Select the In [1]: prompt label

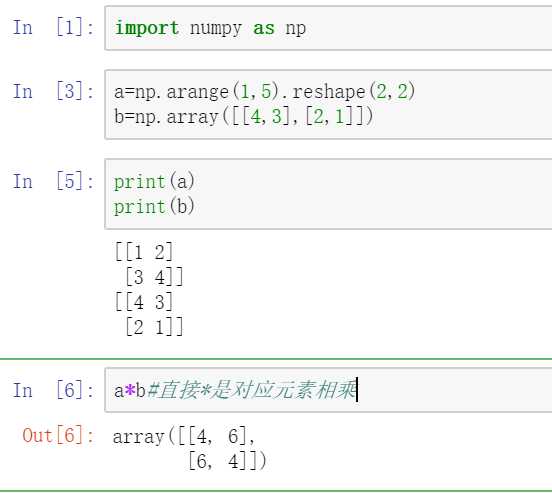54,27
